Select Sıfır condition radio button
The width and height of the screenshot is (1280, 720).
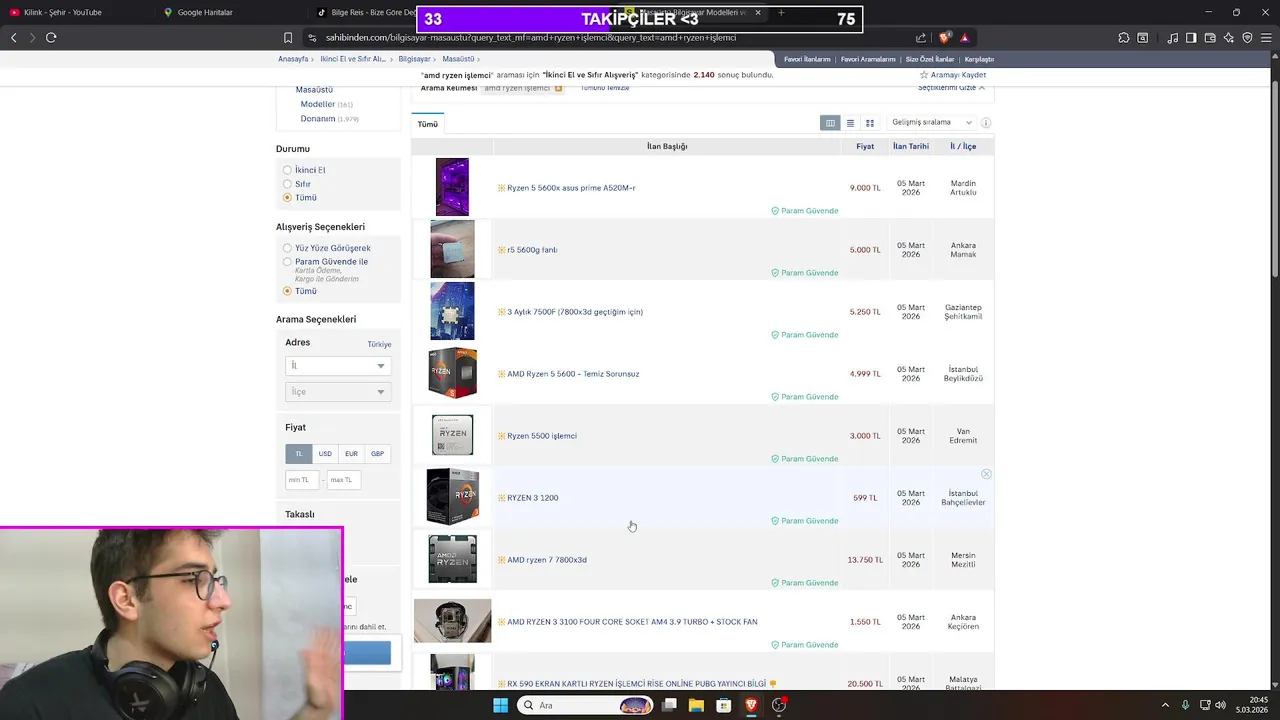287,184
